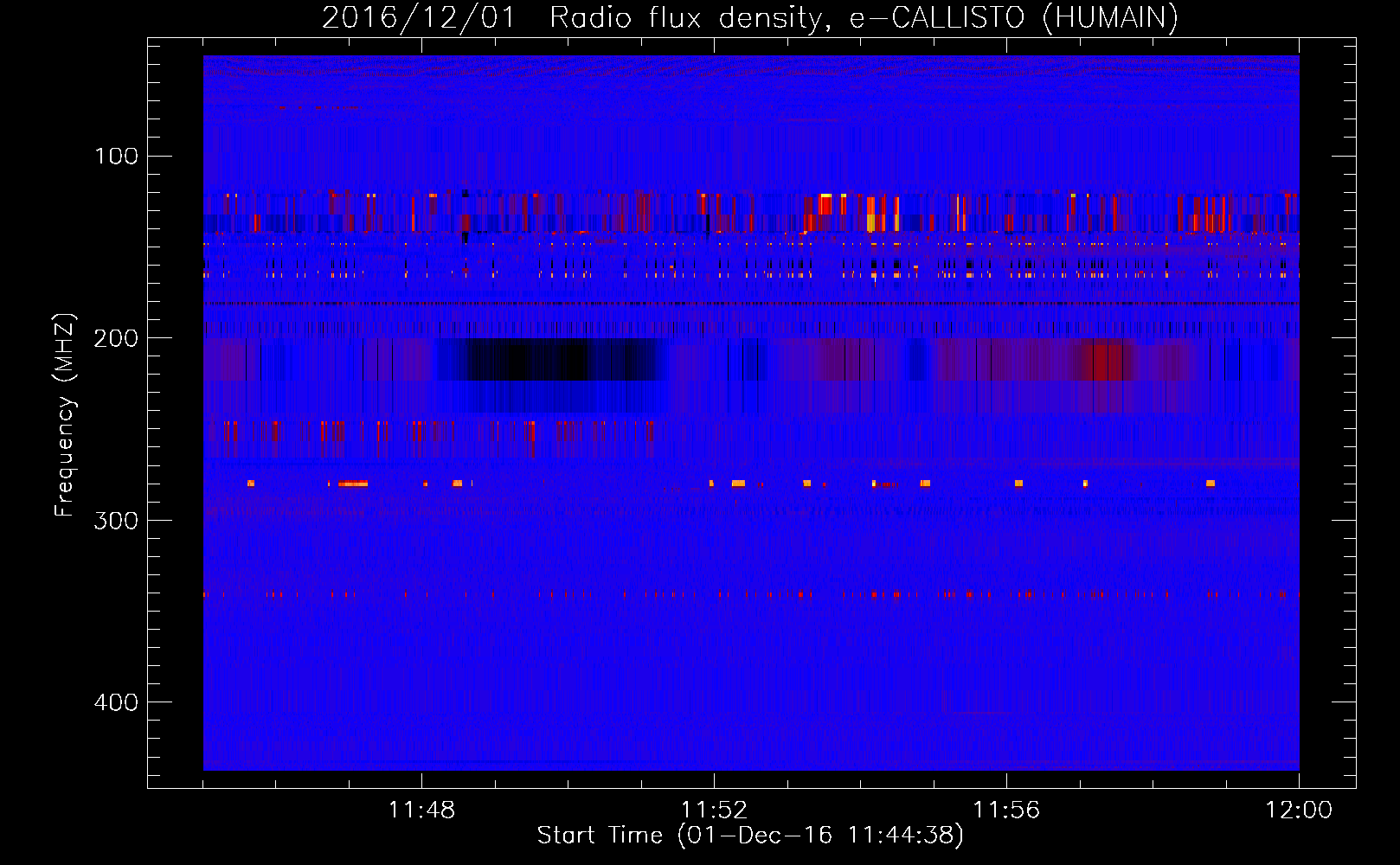Click the 11:52 time tick label
This screenshot has width=1400, height=865.
coord(714,810)
